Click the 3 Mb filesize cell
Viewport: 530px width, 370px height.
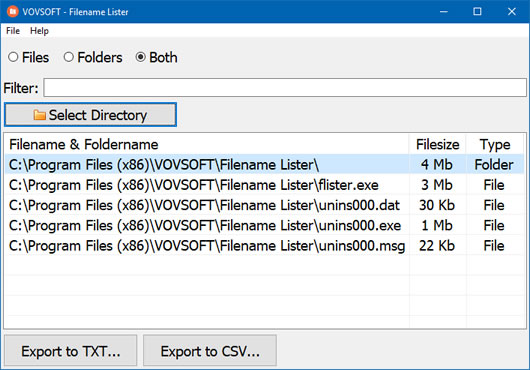pyautogui.click(x=437, y=185)
